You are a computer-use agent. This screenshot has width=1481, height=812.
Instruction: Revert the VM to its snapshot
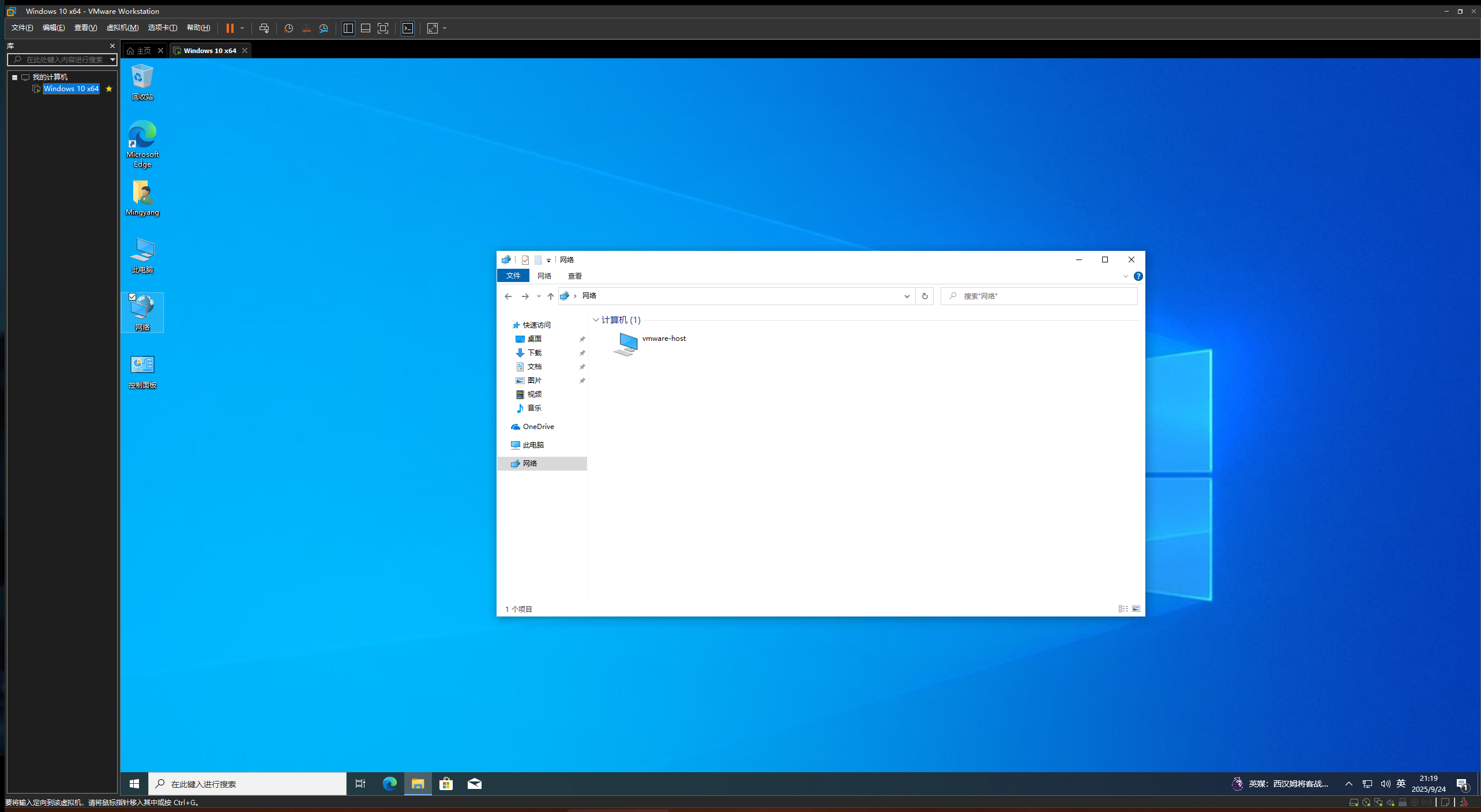[x=306, y=28]
